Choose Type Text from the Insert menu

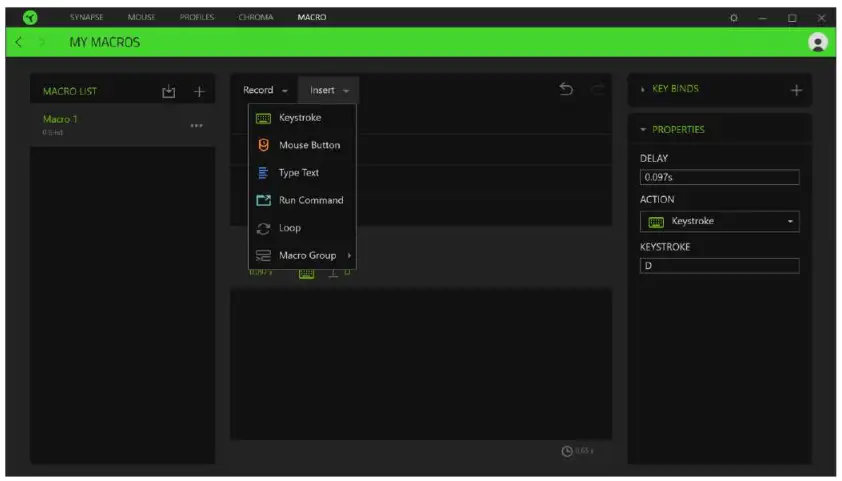coord(302,173)
